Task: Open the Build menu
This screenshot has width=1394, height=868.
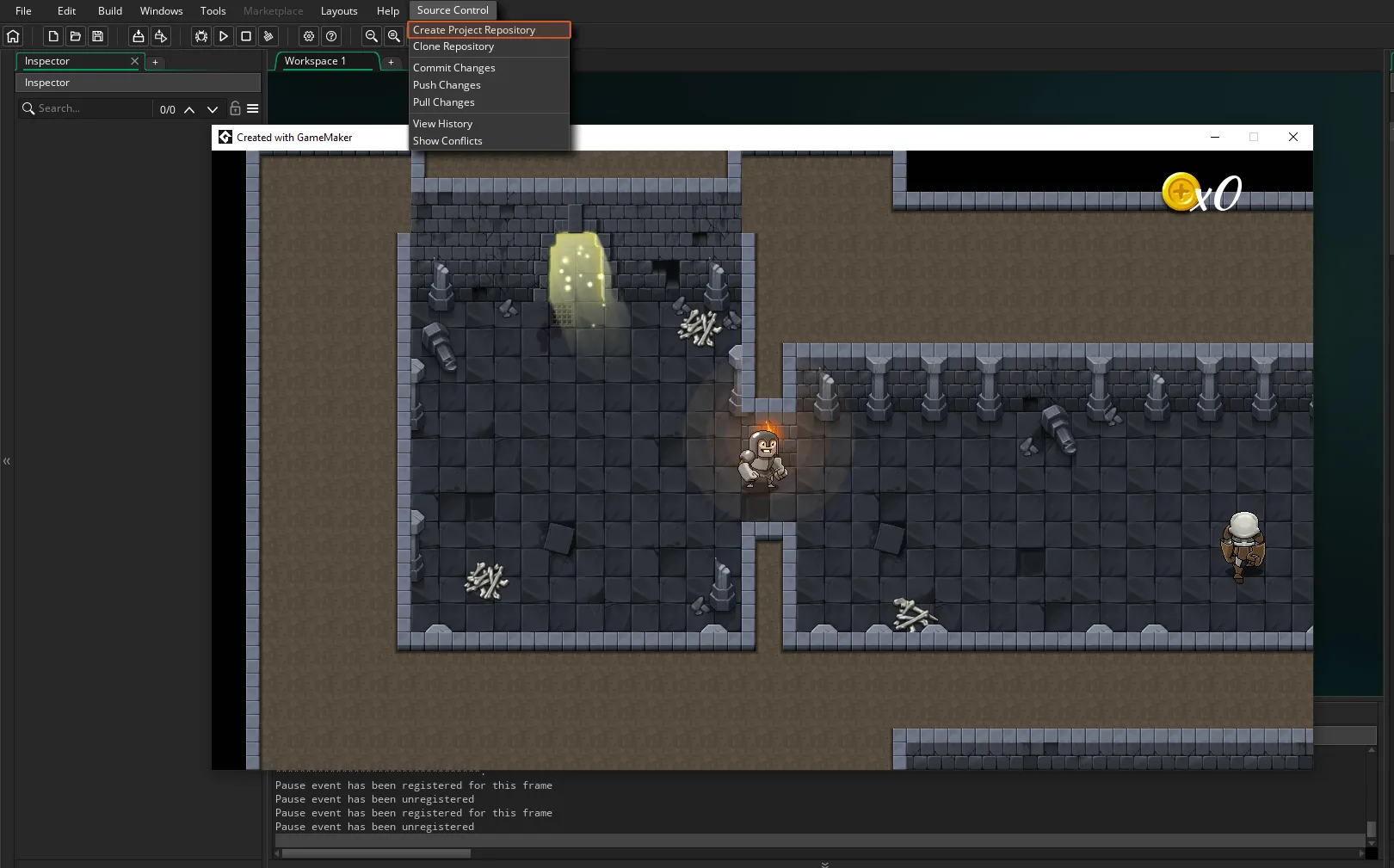Action: (109, 10)
